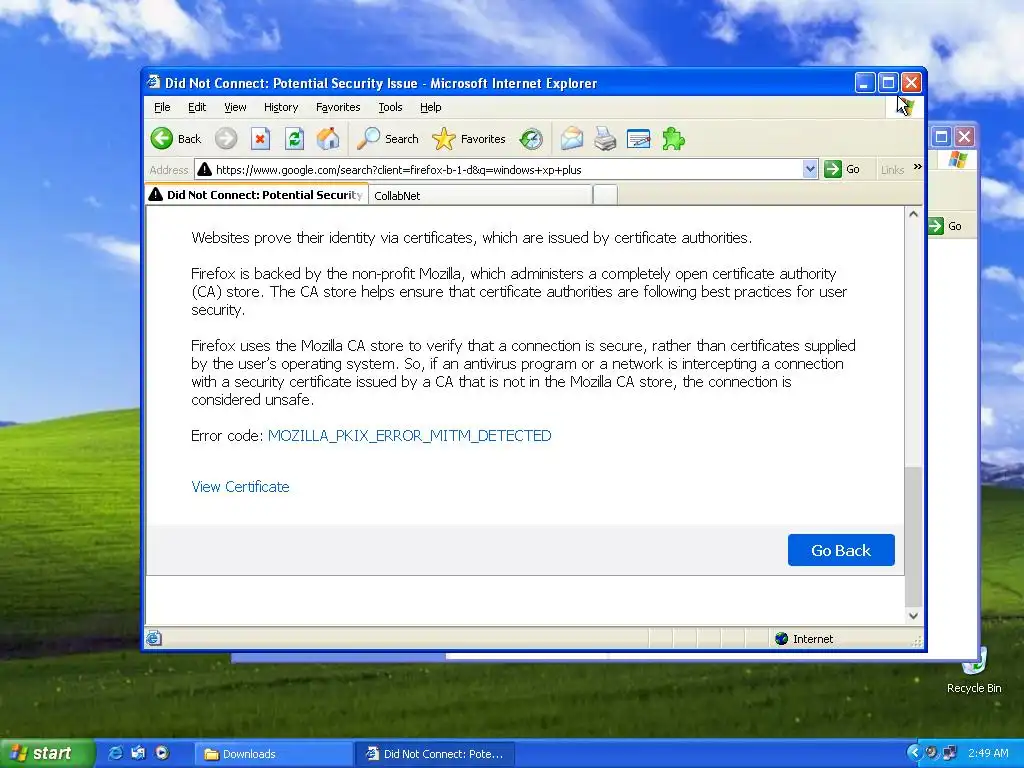This screenshot has width=1024, height=768.
Task: Click the 2:49 AM clock
Action: pyautogui.click(x=989, y=754)
